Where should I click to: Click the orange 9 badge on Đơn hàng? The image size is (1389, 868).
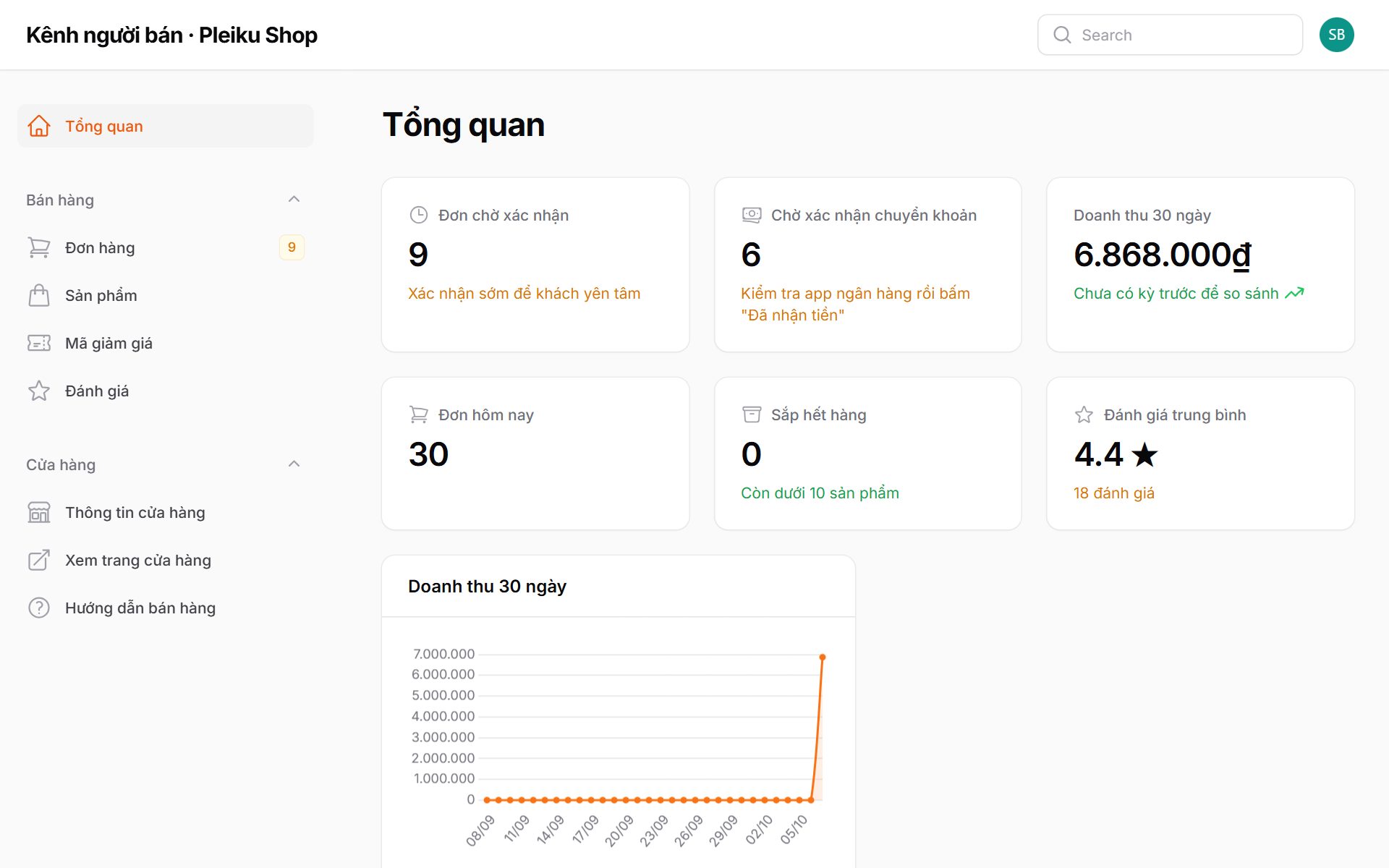tap(292, 247)
